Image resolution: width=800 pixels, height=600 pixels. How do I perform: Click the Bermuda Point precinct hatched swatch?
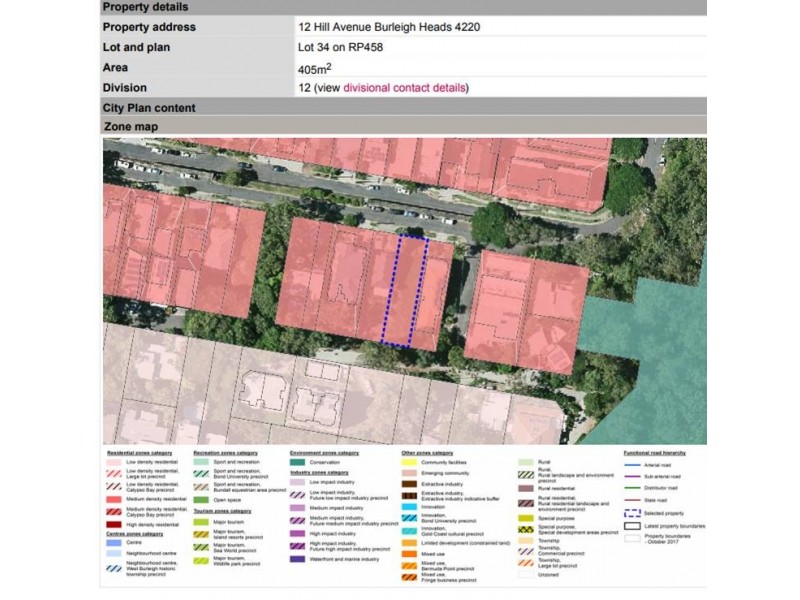[409, 566]
